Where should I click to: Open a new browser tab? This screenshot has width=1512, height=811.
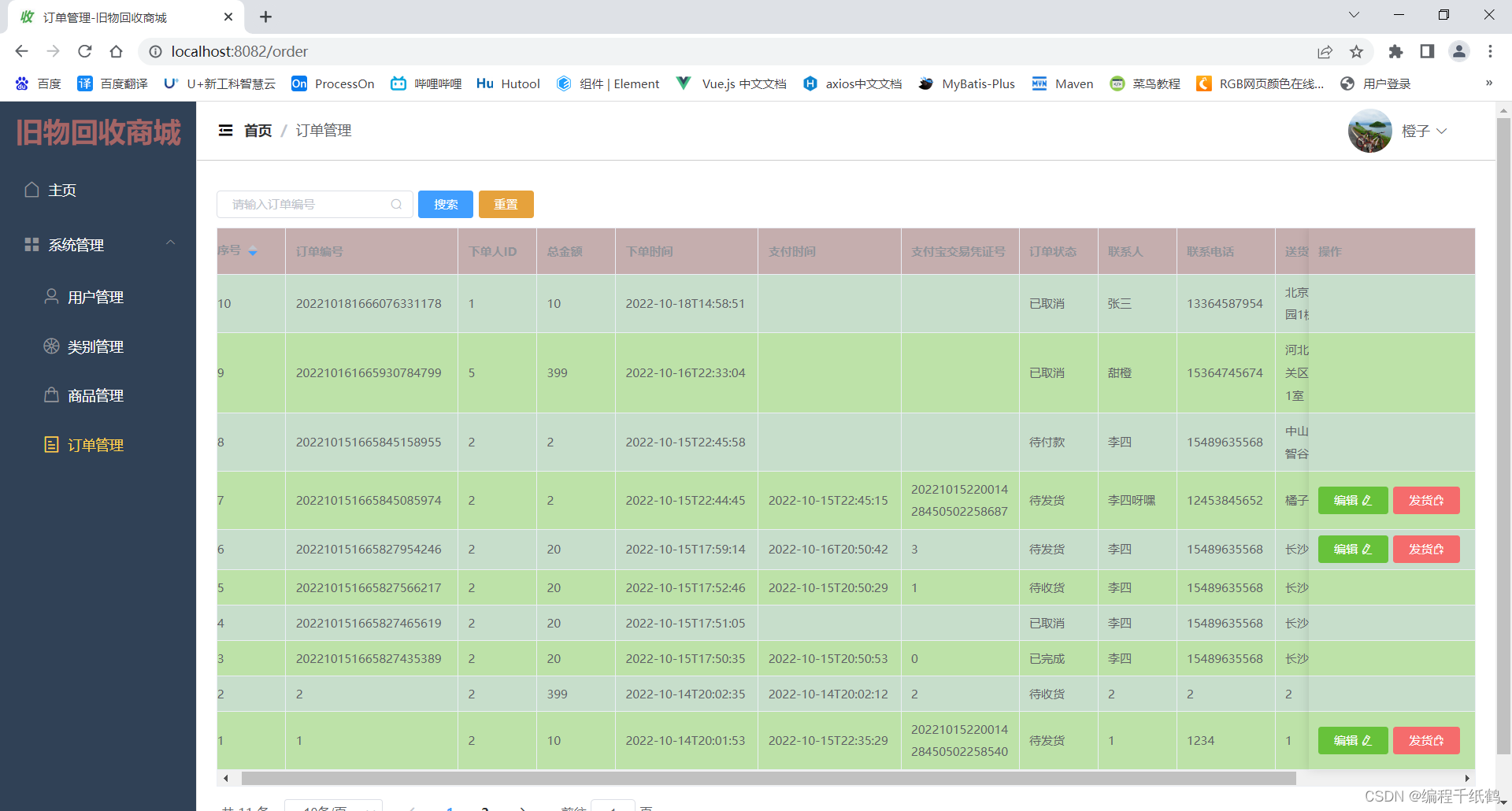(265, 17)
